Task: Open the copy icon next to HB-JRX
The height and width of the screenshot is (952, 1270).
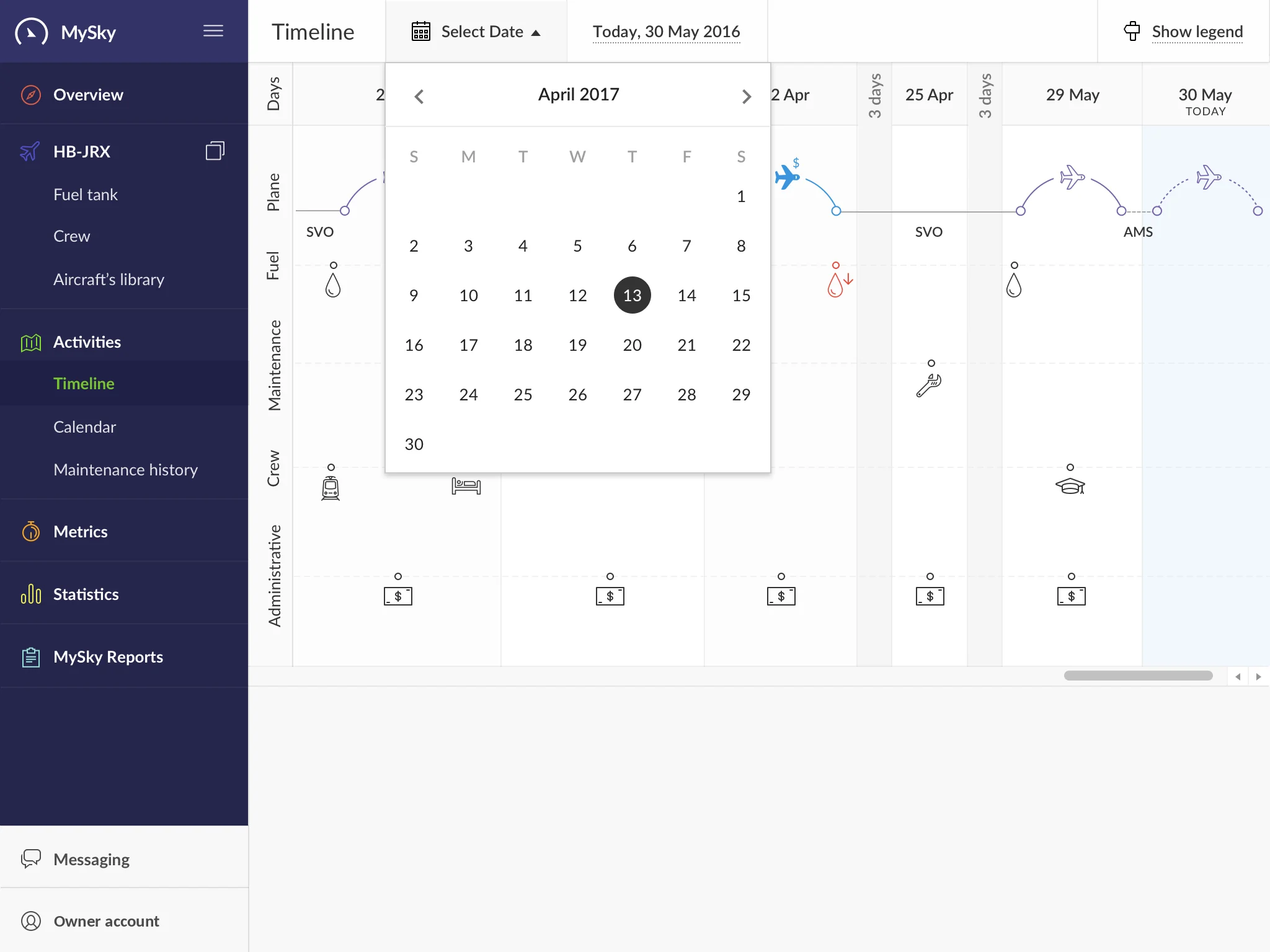Action: tap(215, 151)
